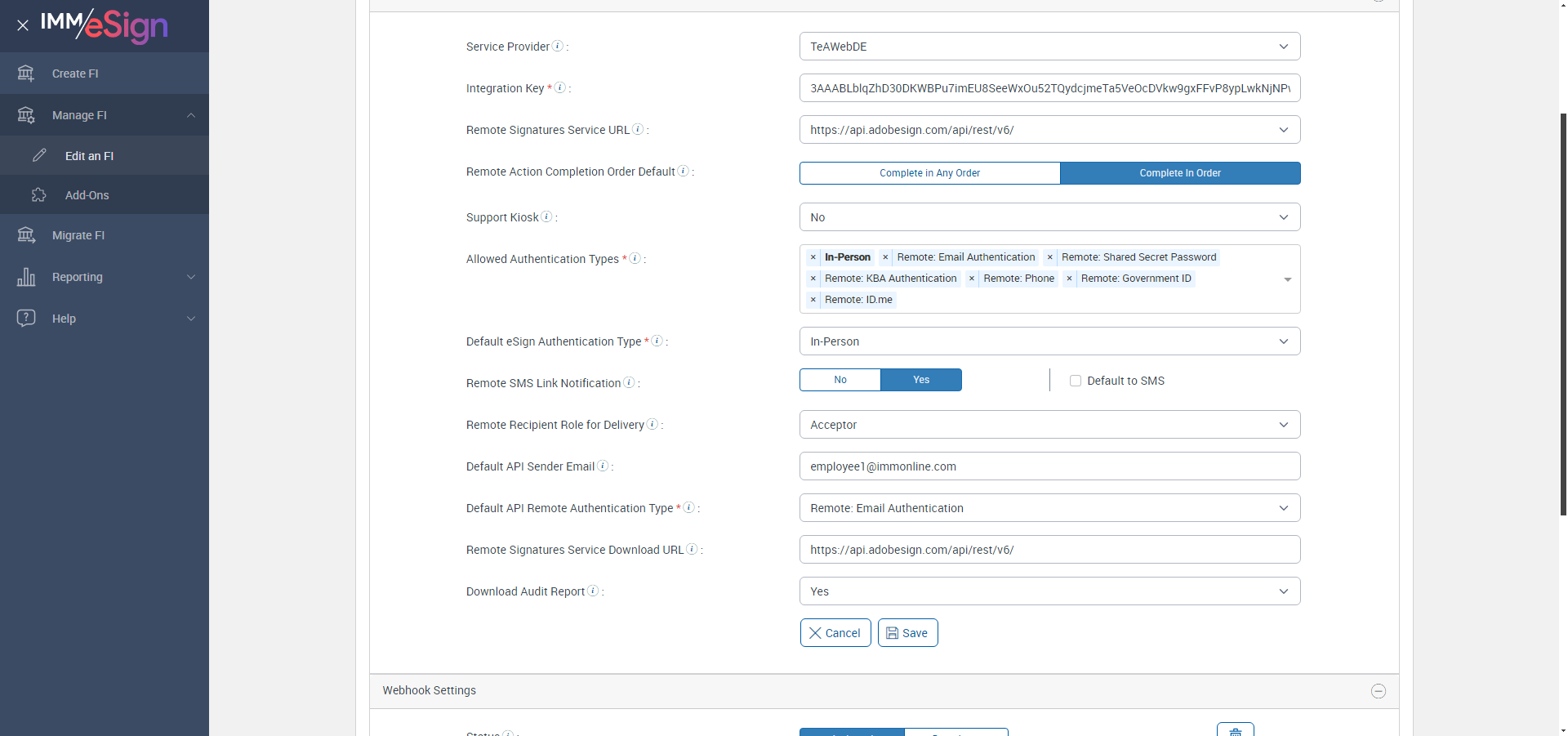Open the Service Provider dropdown
1568x736 pixels.
pyautogui.click(x=1049, y=47)
